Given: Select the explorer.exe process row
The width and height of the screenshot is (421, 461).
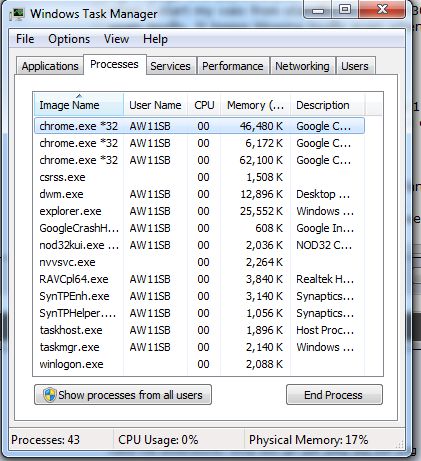Looking at the screenshot, I should point(199,211).
